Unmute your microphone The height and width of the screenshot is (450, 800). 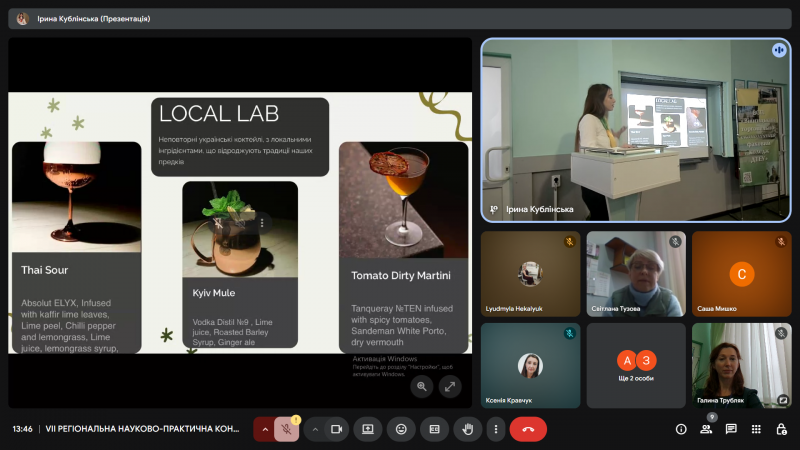pyautogui.click(x=287, y=429)
